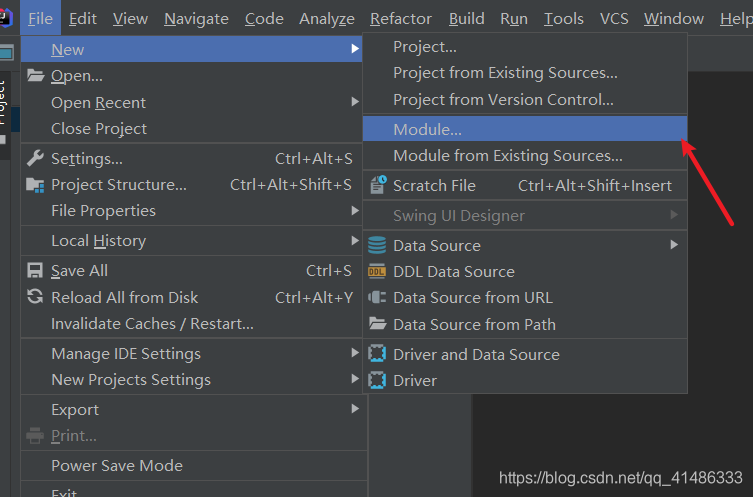Click the Driver and Data Source icon

pyautogui.click(x=377, y=354)
